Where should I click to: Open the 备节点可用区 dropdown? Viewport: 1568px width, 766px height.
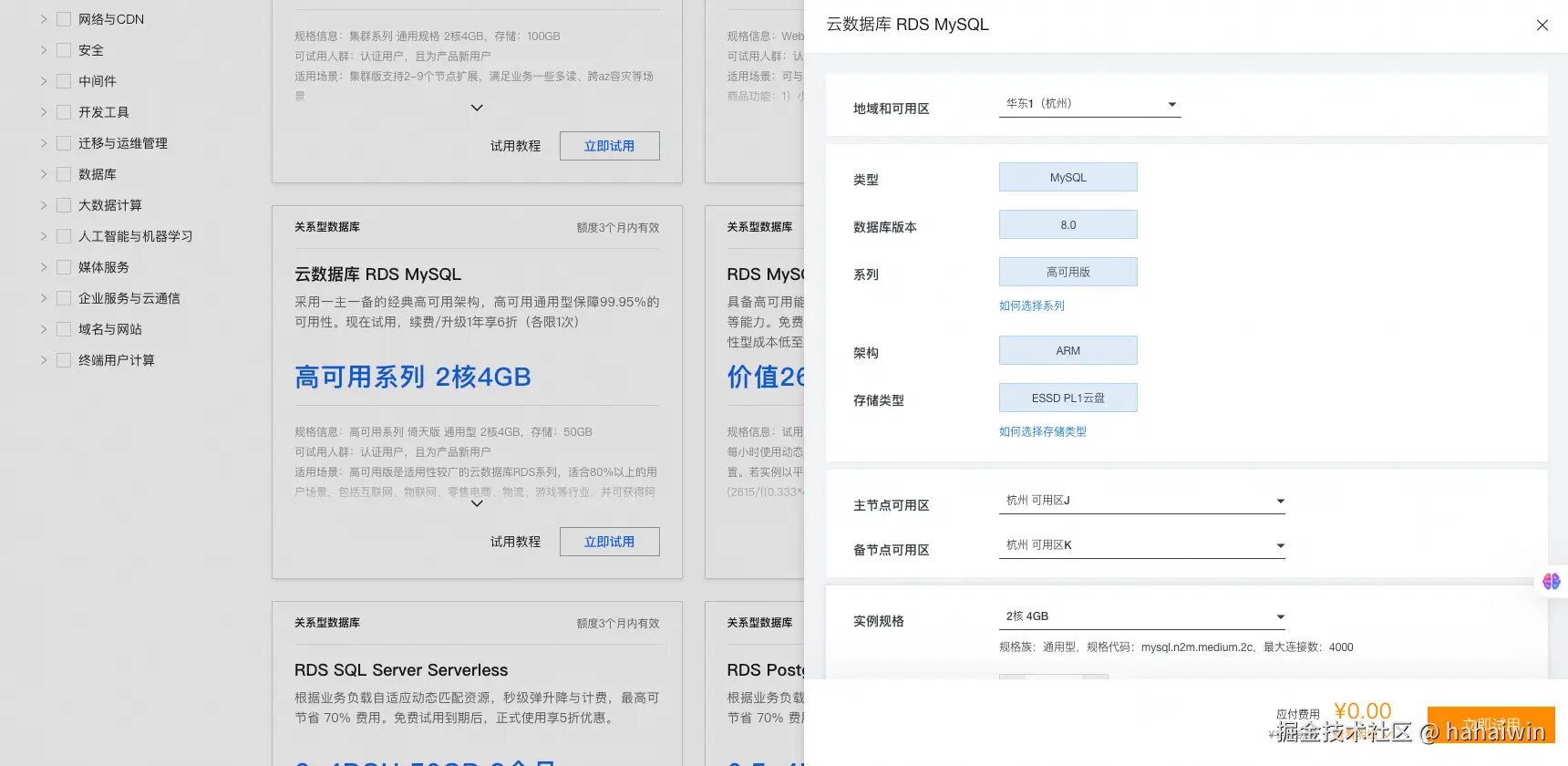click(1142, 545)
